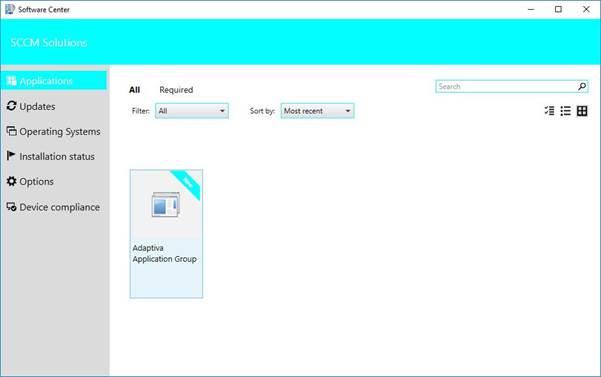Minimize the Software Center window
601x377 pixels.
[x=531, y=9]
